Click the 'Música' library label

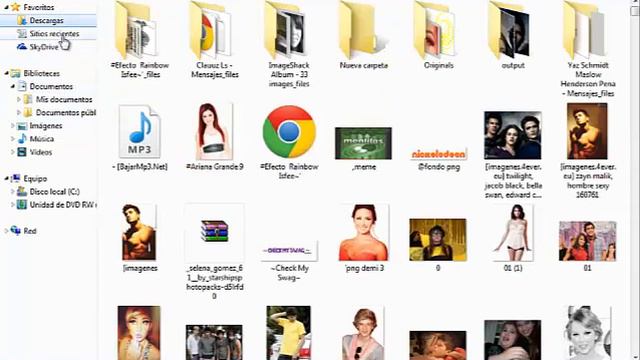[x=42, y=139]
